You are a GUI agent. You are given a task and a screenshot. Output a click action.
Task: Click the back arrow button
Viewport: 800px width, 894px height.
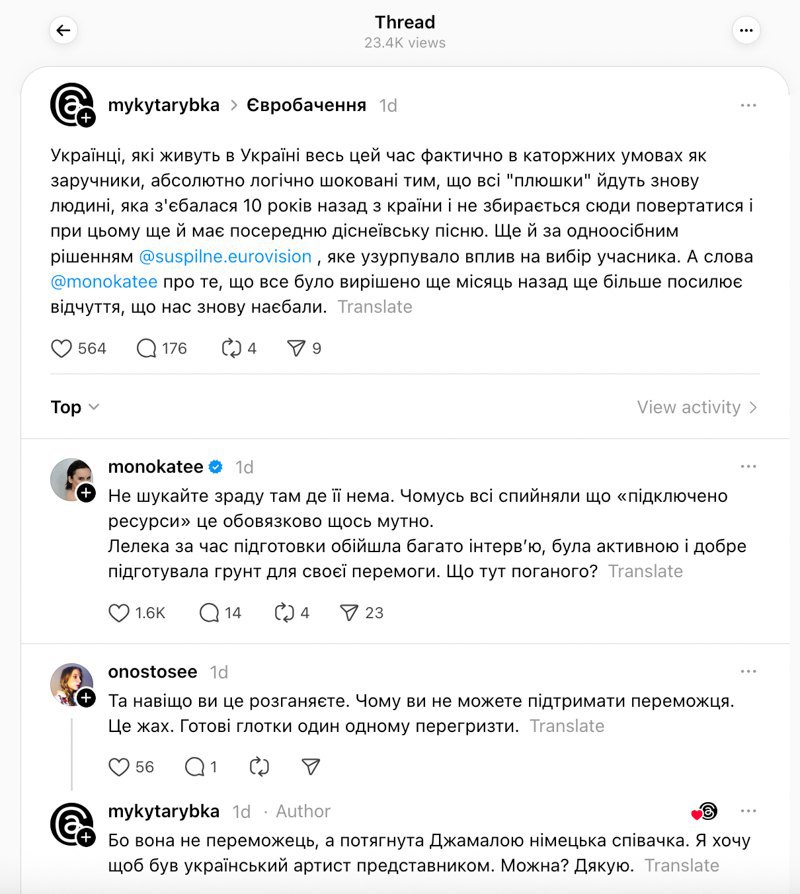coord(63,30)
